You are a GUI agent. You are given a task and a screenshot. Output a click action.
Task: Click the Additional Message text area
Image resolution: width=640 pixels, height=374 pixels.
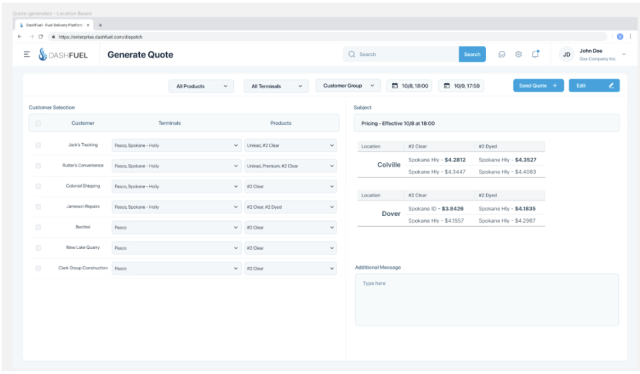click(487, 300)
